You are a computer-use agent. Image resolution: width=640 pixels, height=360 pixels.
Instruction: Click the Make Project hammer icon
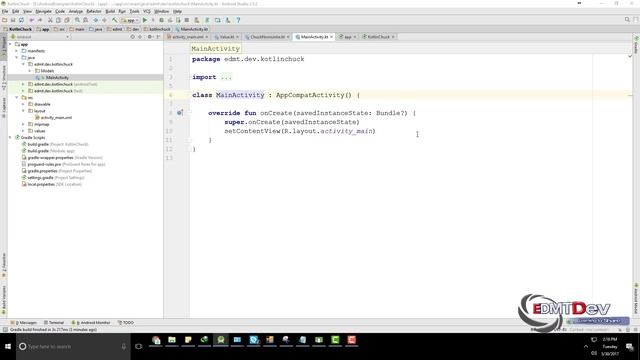(115, 20)
